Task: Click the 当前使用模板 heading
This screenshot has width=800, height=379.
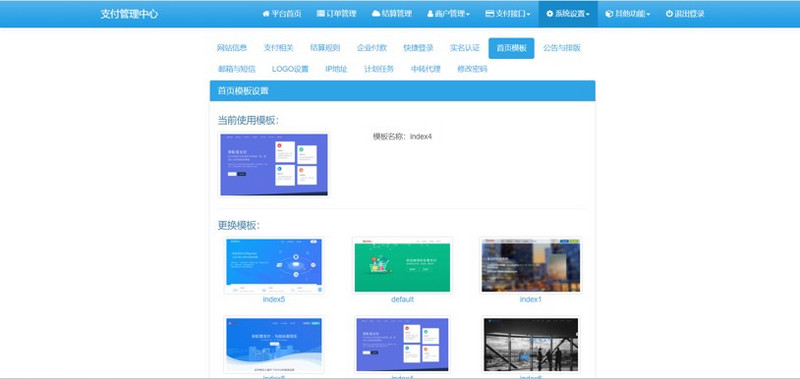Action: click(248, 120)
